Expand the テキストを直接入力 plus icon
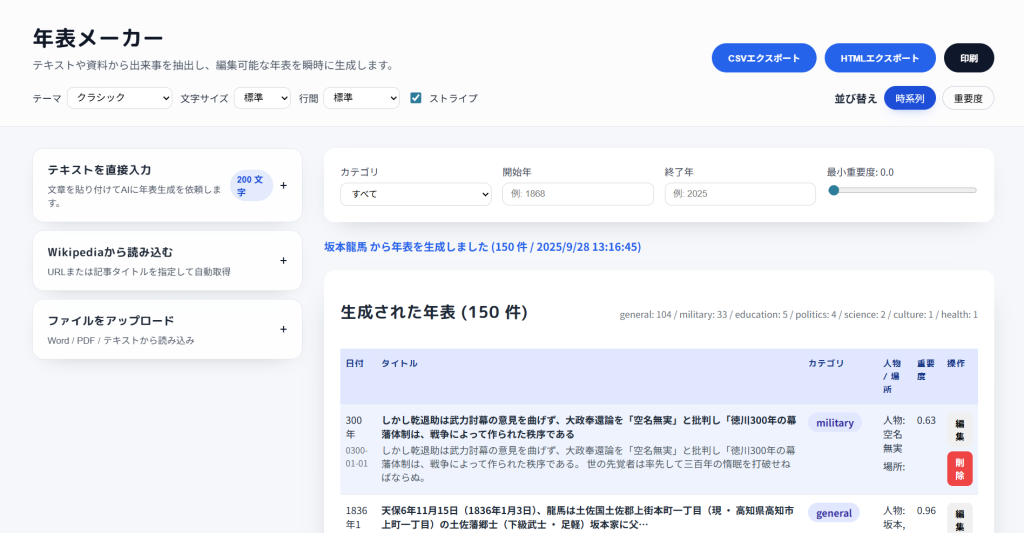This screenshot has width=1024, height=533. click(x=283, y=185)
